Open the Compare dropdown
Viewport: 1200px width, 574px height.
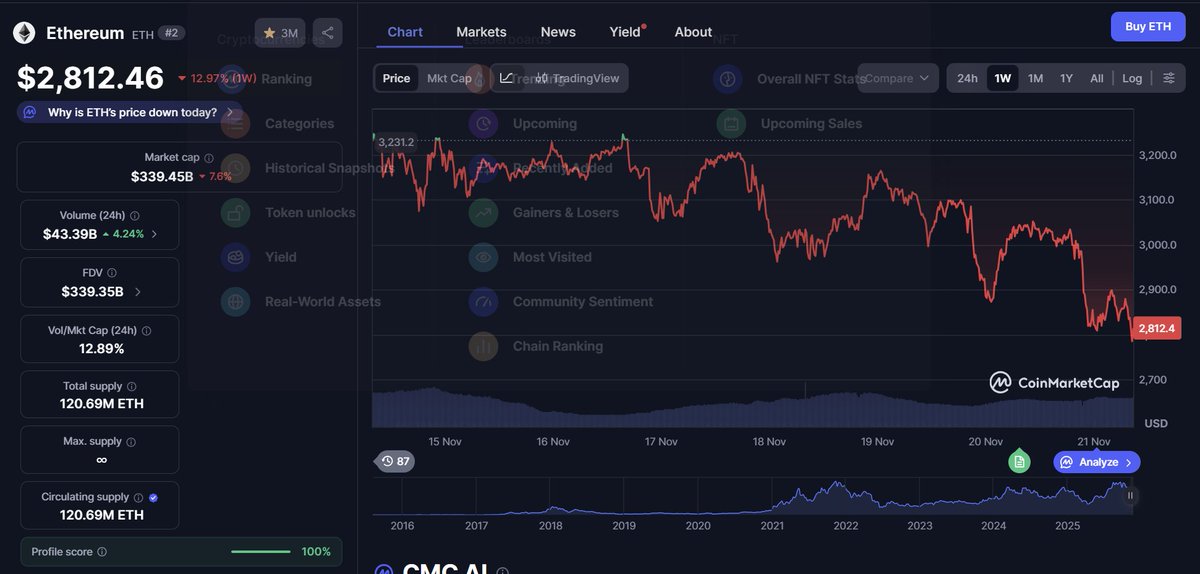pyautogui.click(x=898, y=78)
